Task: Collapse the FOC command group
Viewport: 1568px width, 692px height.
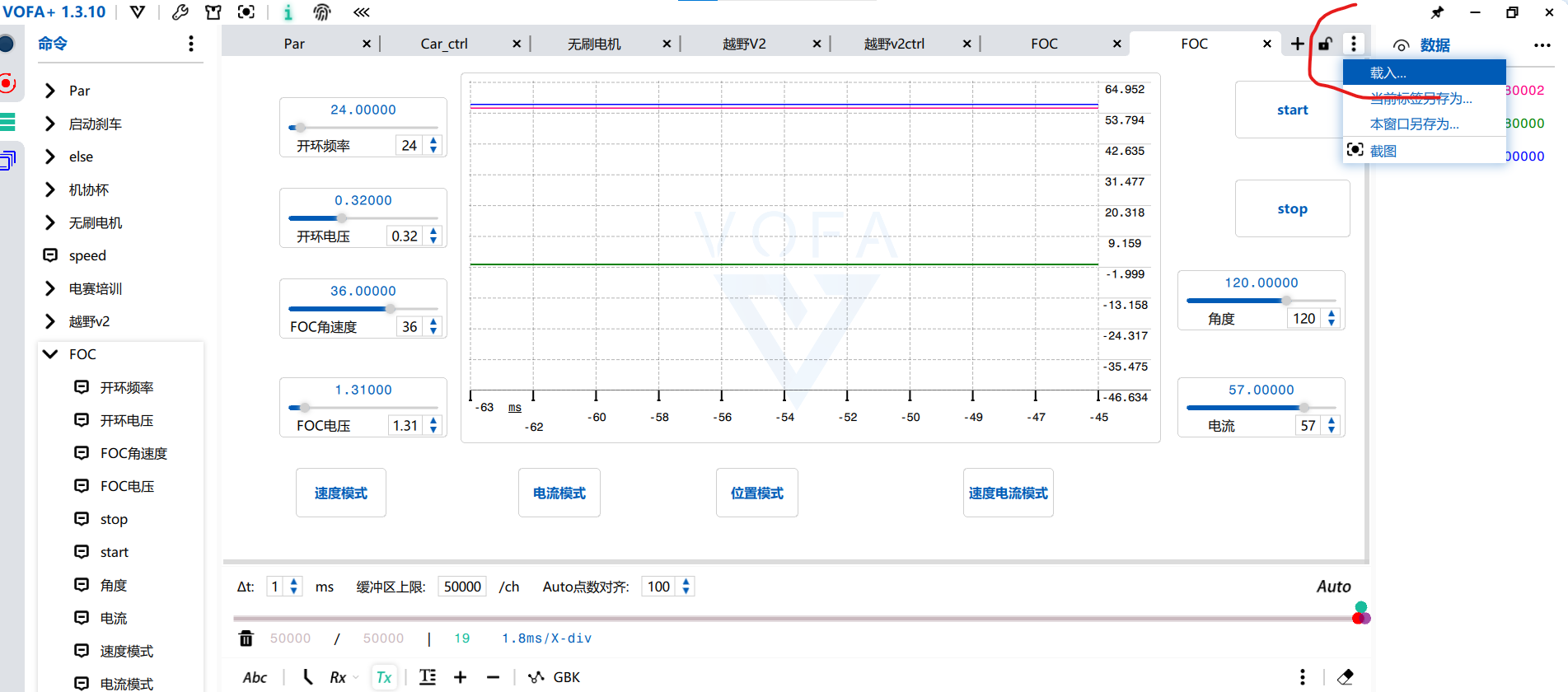Action: [x=50, y=354]
